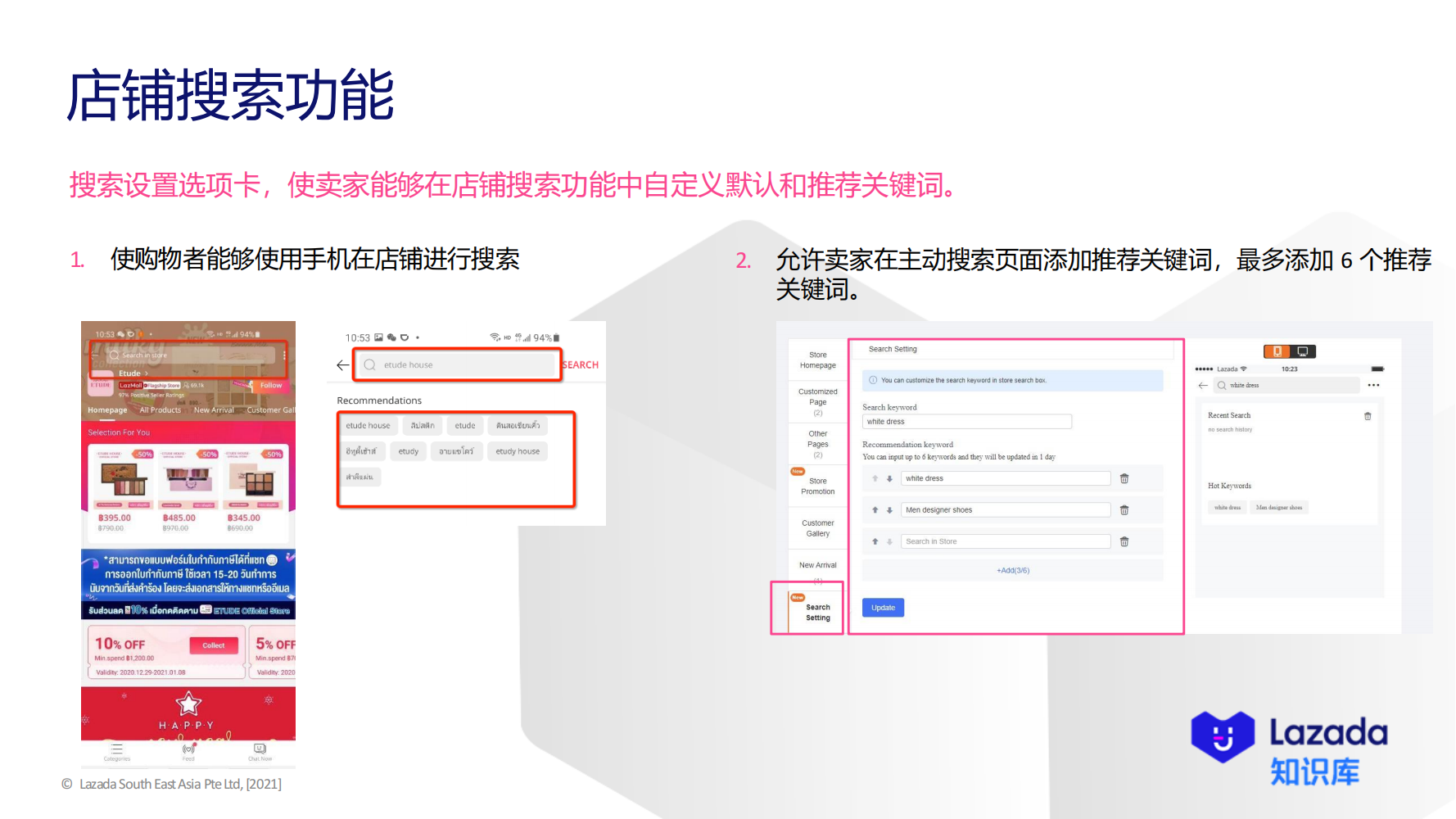Click the 'Hot Keywords' heading in preview
This screenshot has width=1456, height=819.
(x=1229, y=486)
